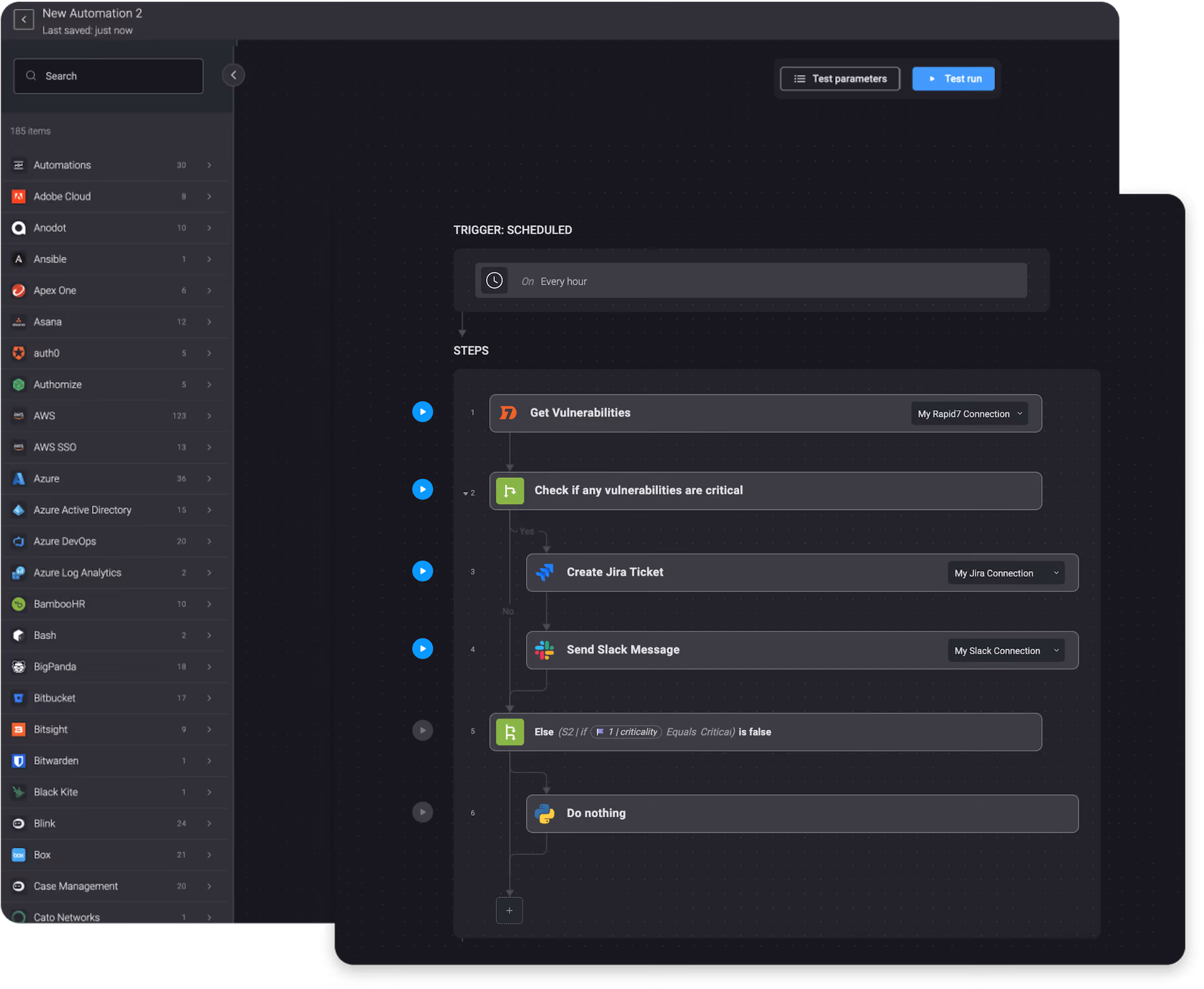Viewport: 1204px width, 989px height.
Task: Run step 4 Send Slack Message play button
Action: [x=423, y=649]
